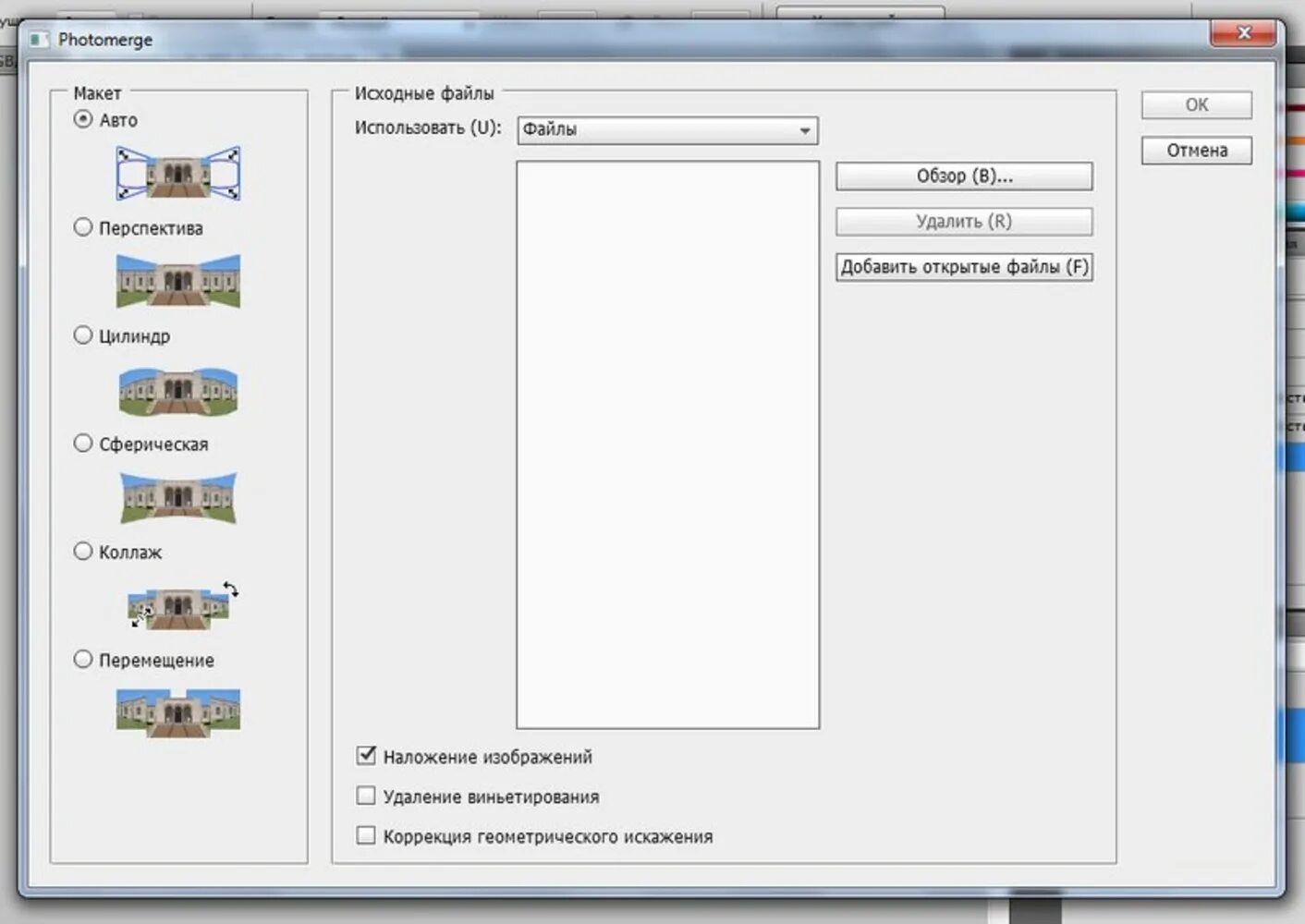Choose the Коллаж layout radio button

coord(83,552)
